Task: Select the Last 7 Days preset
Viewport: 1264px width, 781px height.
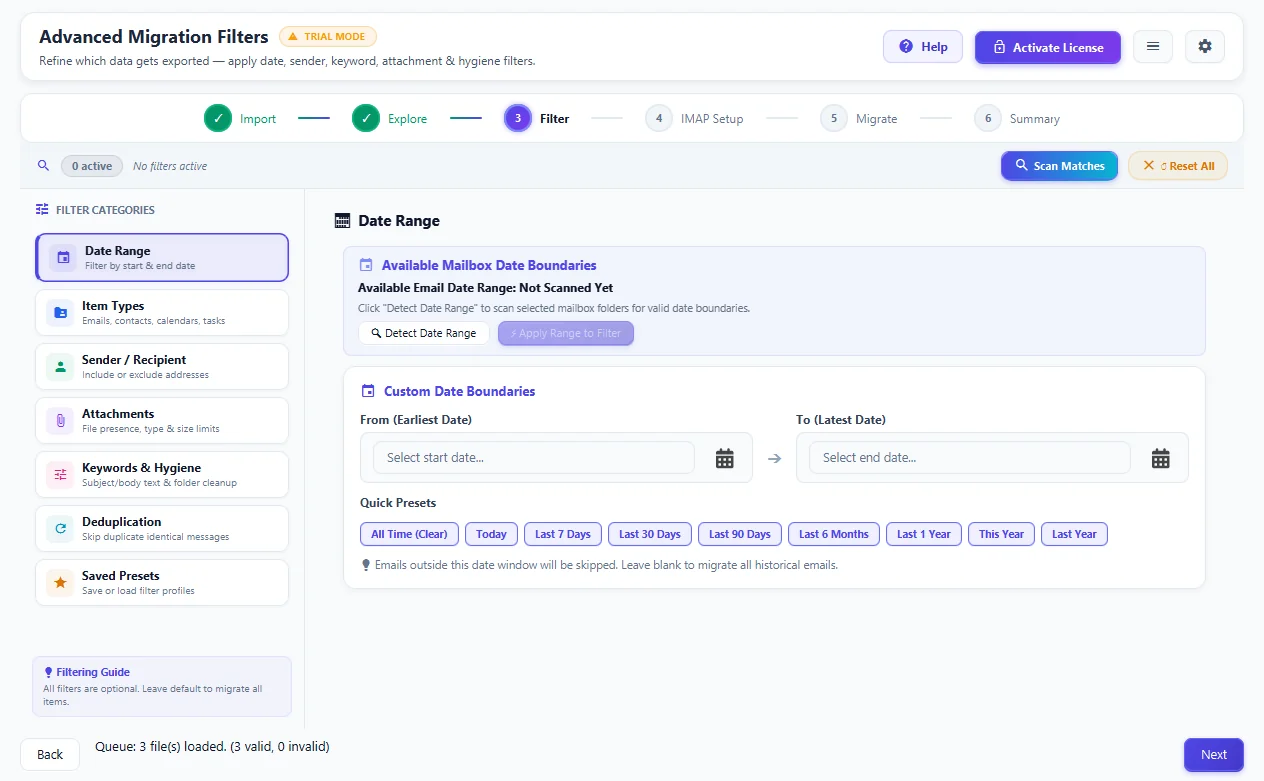Action: point(563,534)
